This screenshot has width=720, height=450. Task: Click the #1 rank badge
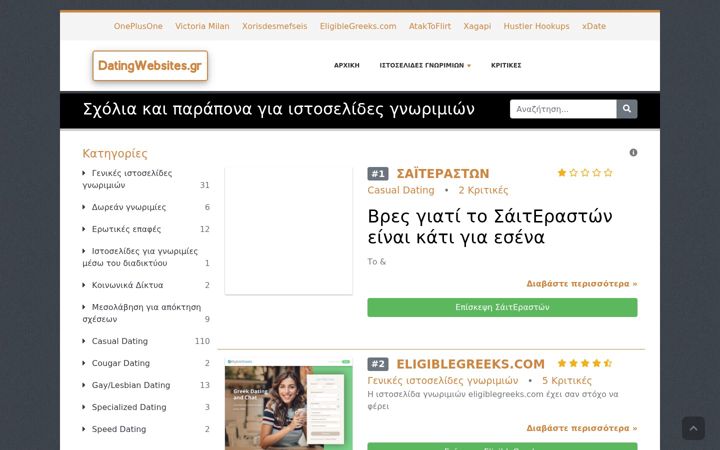(378, 174)
